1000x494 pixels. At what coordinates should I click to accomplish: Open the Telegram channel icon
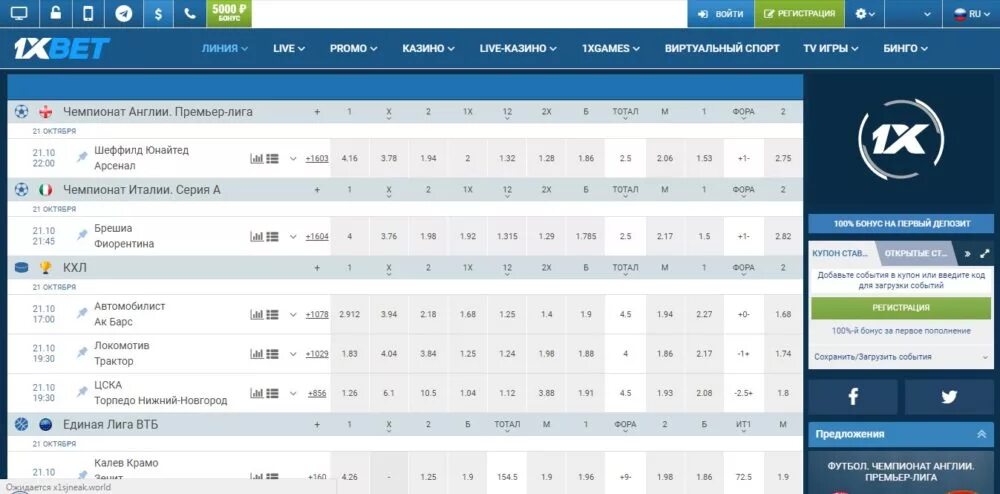click(124, 13)
